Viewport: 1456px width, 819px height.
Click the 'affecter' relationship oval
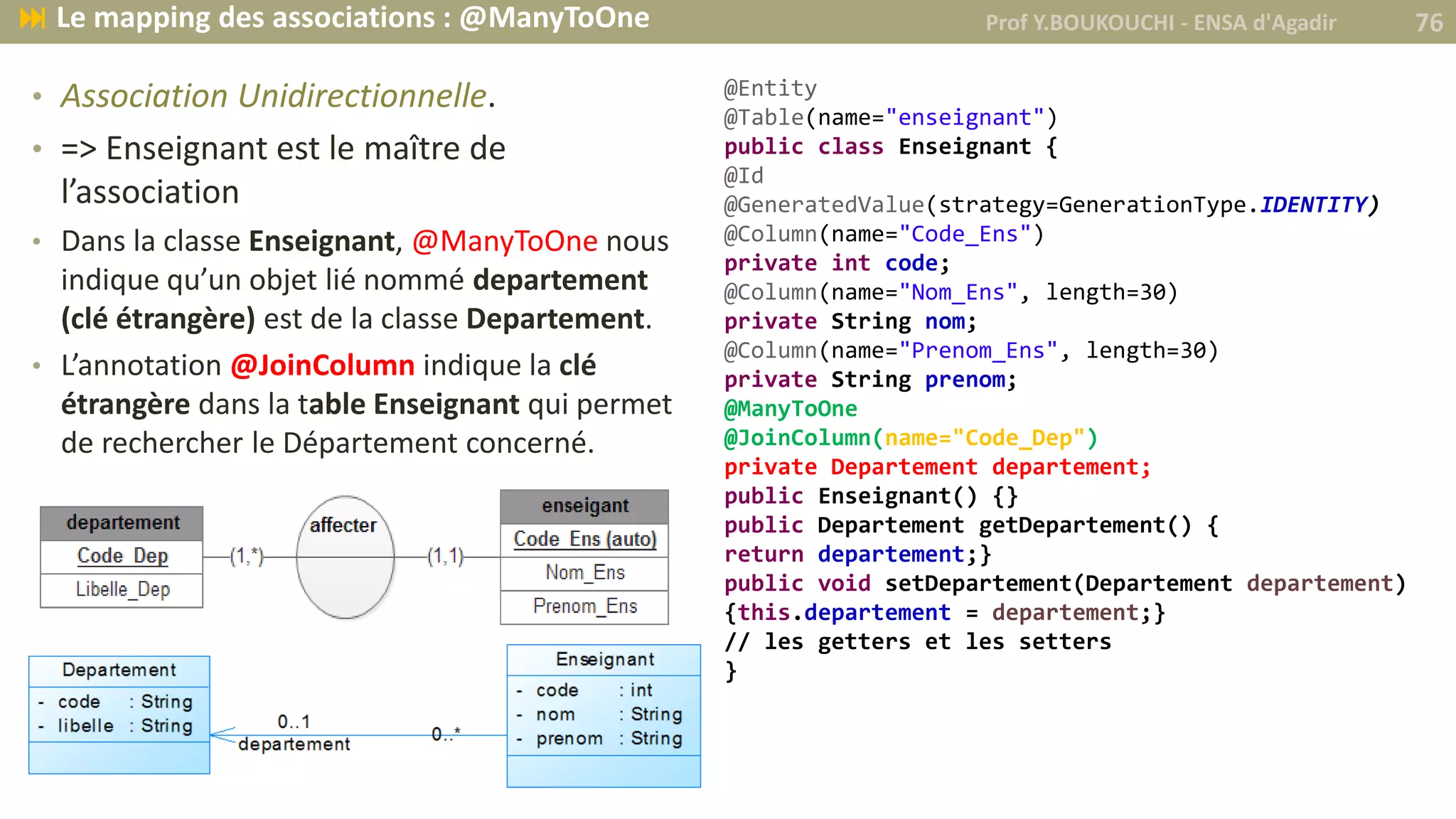(x=345, y=557)
